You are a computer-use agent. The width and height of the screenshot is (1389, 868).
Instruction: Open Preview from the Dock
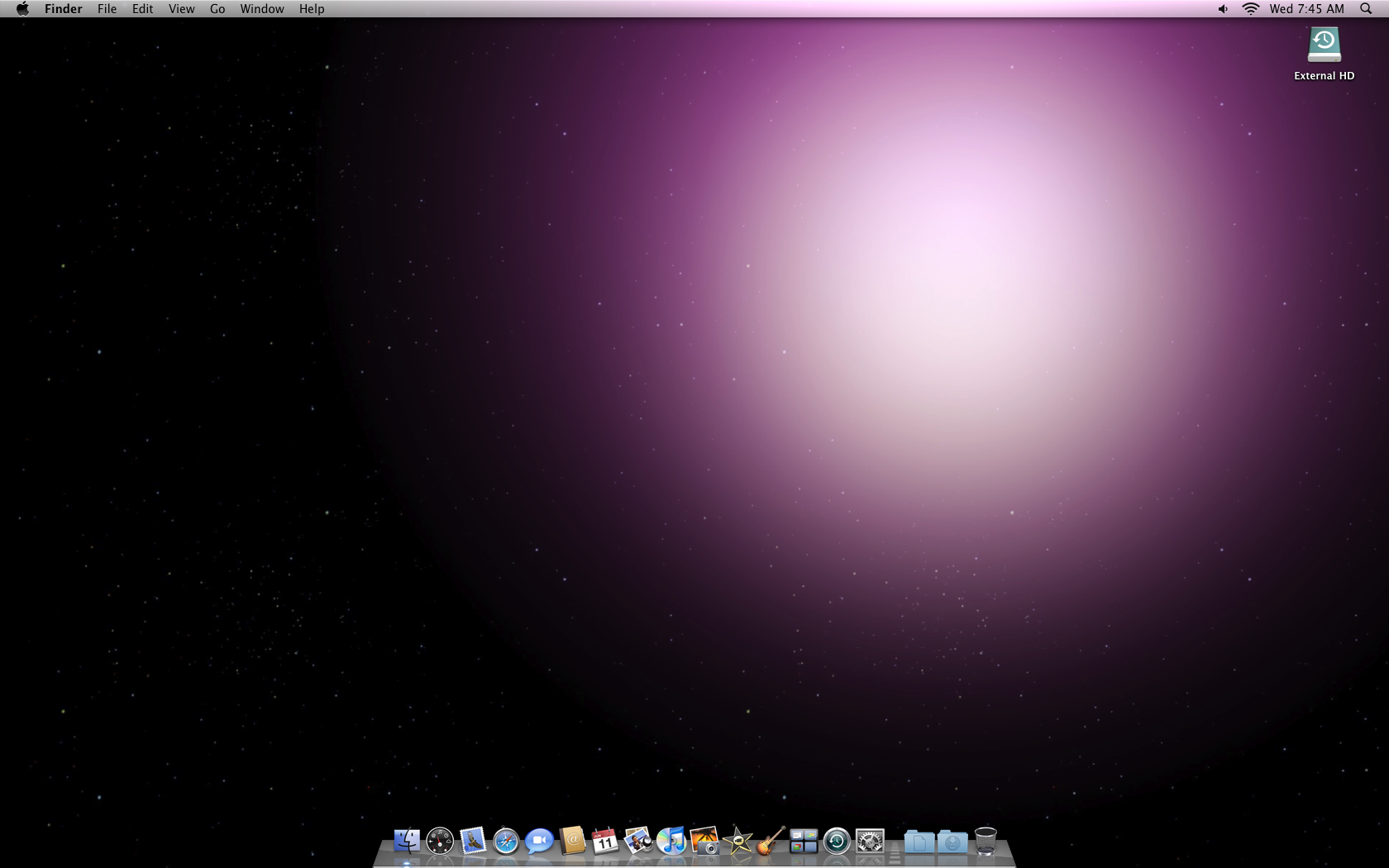[x=638, y=842]
